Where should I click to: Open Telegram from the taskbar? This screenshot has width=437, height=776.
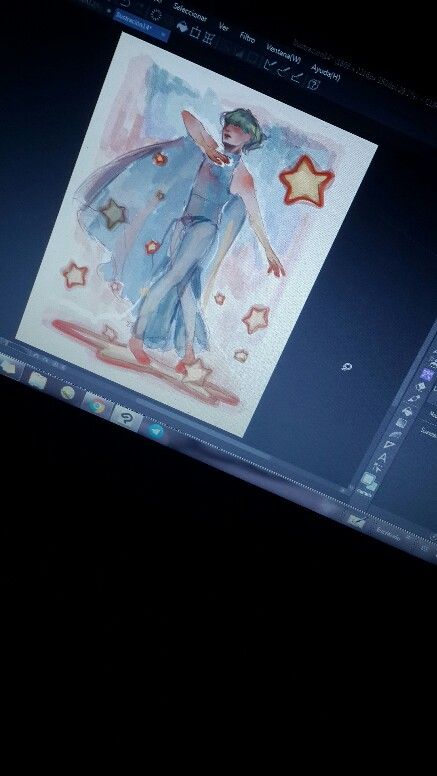(x=156, y=432)
